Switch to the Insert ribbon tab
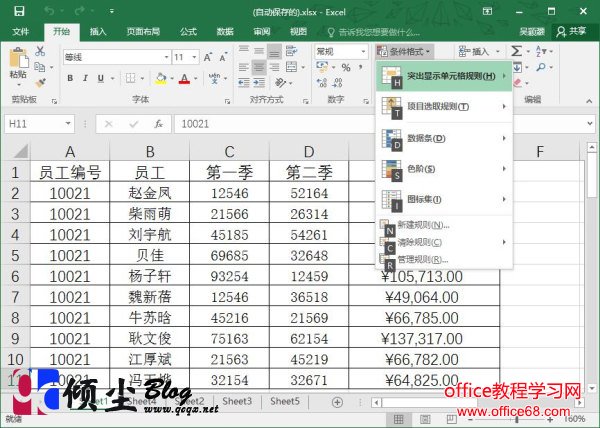Screen dimensions: 600x428 click(x=98, y=31)
